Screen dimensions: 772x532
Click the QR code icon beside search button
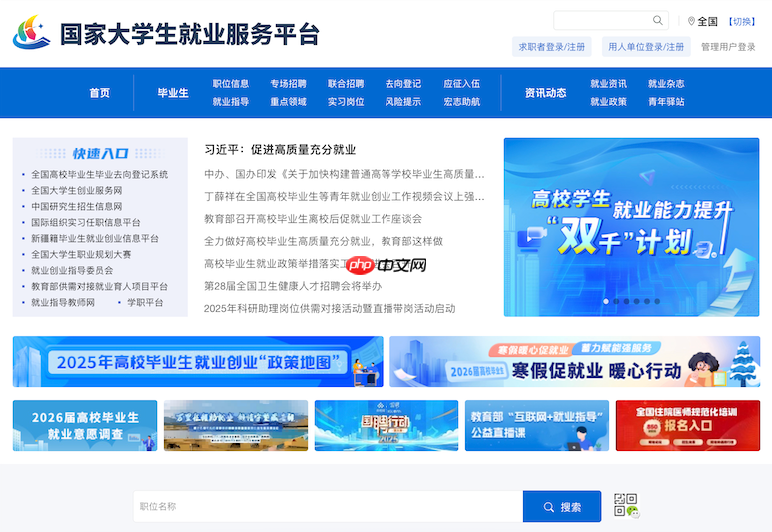[626, 505]
